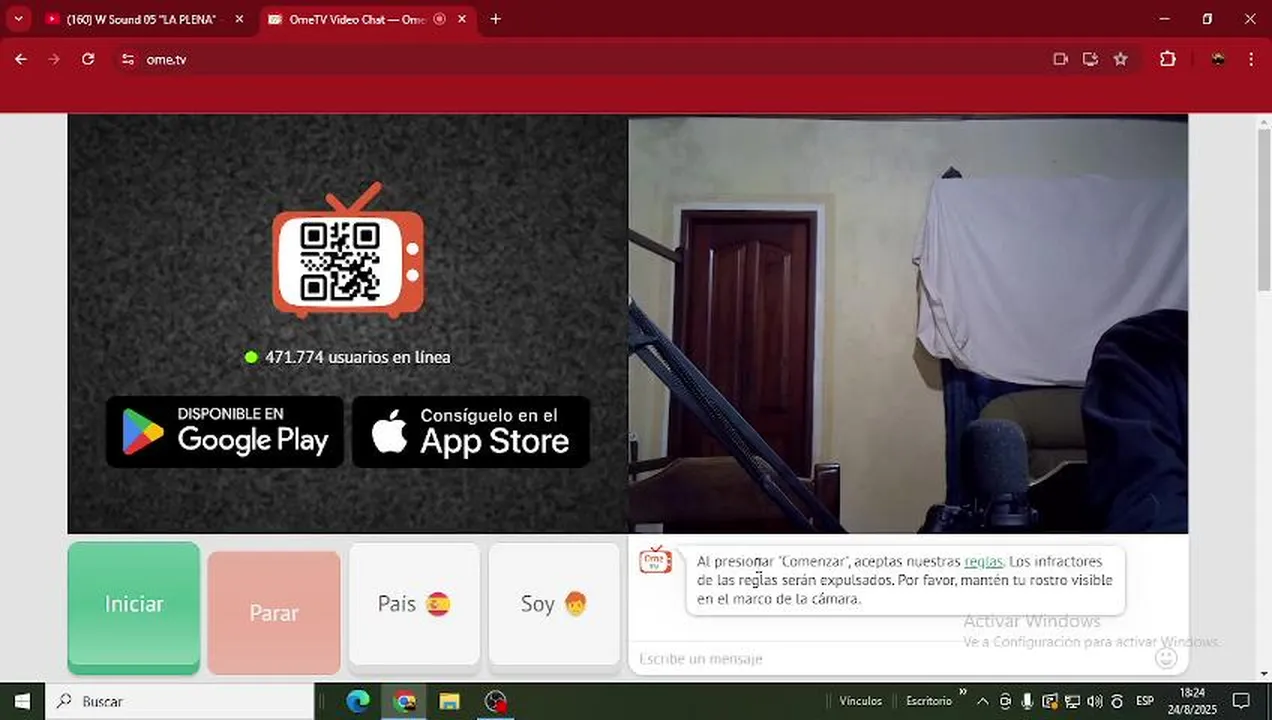The height and width of the screenshot is (720, 1272).
Task: Select the OmeTV Video Chat tab
Action: pos(358,19)
